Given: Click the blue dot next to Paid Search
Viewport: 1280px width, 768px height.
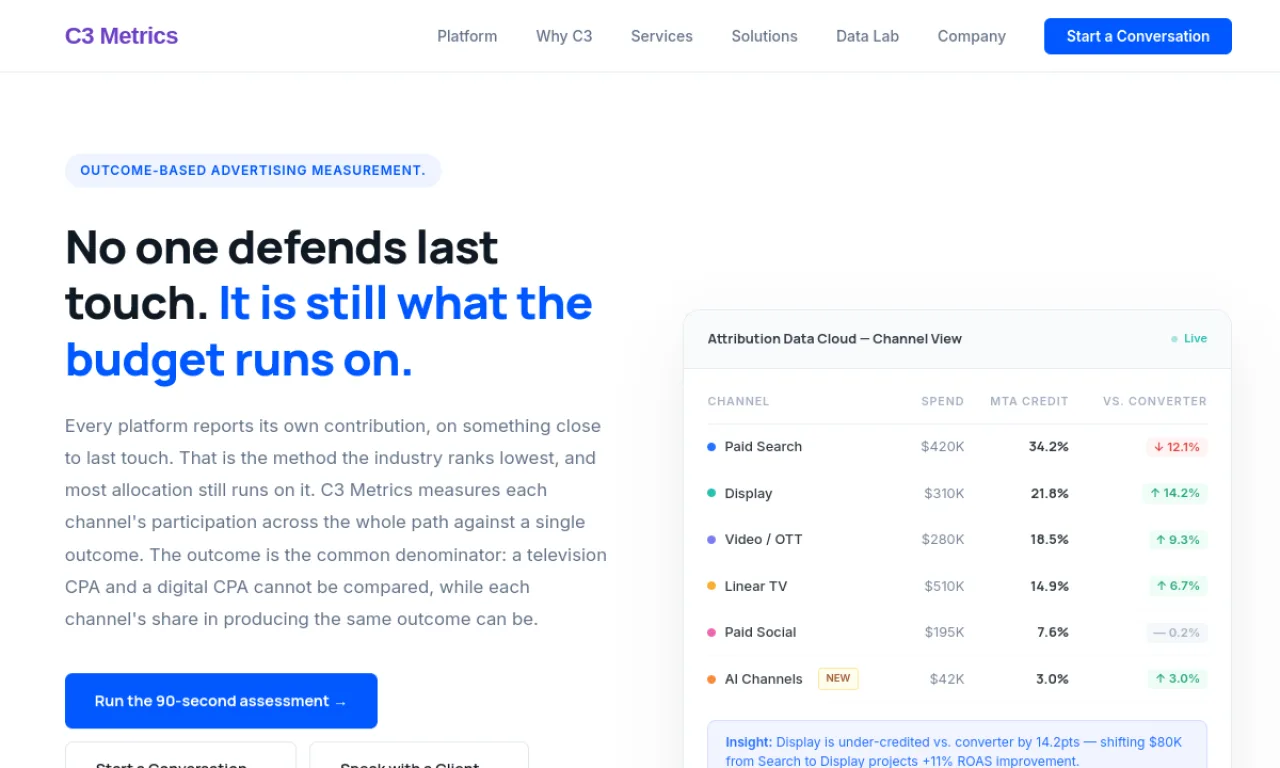Looking at the screenshot, I should pos(712,447).
